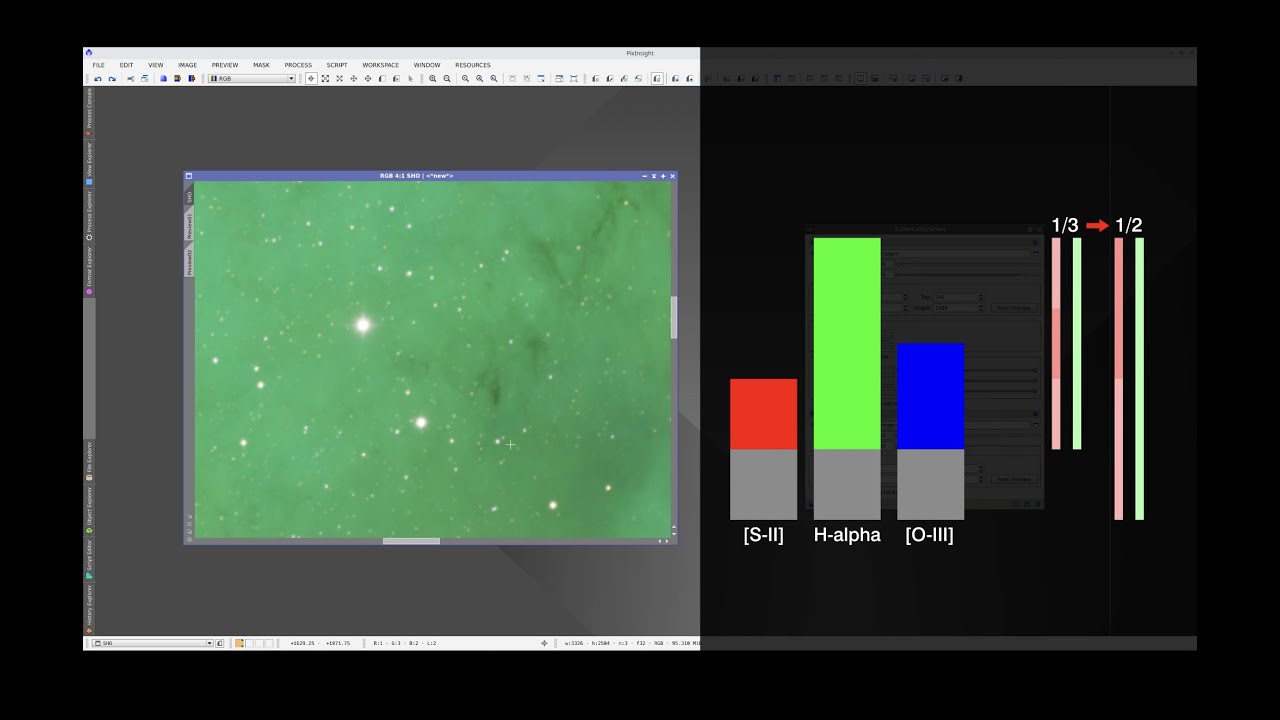Select the Readout mode cursor tool
The height and width of the screenshot is (720, 1280).
click(311, 78)
